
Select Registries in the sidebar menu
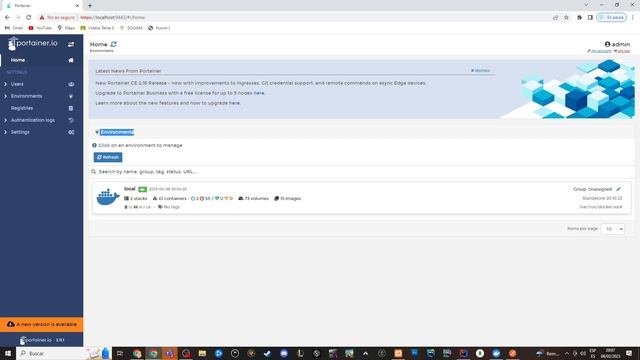(x=22, y=108)
